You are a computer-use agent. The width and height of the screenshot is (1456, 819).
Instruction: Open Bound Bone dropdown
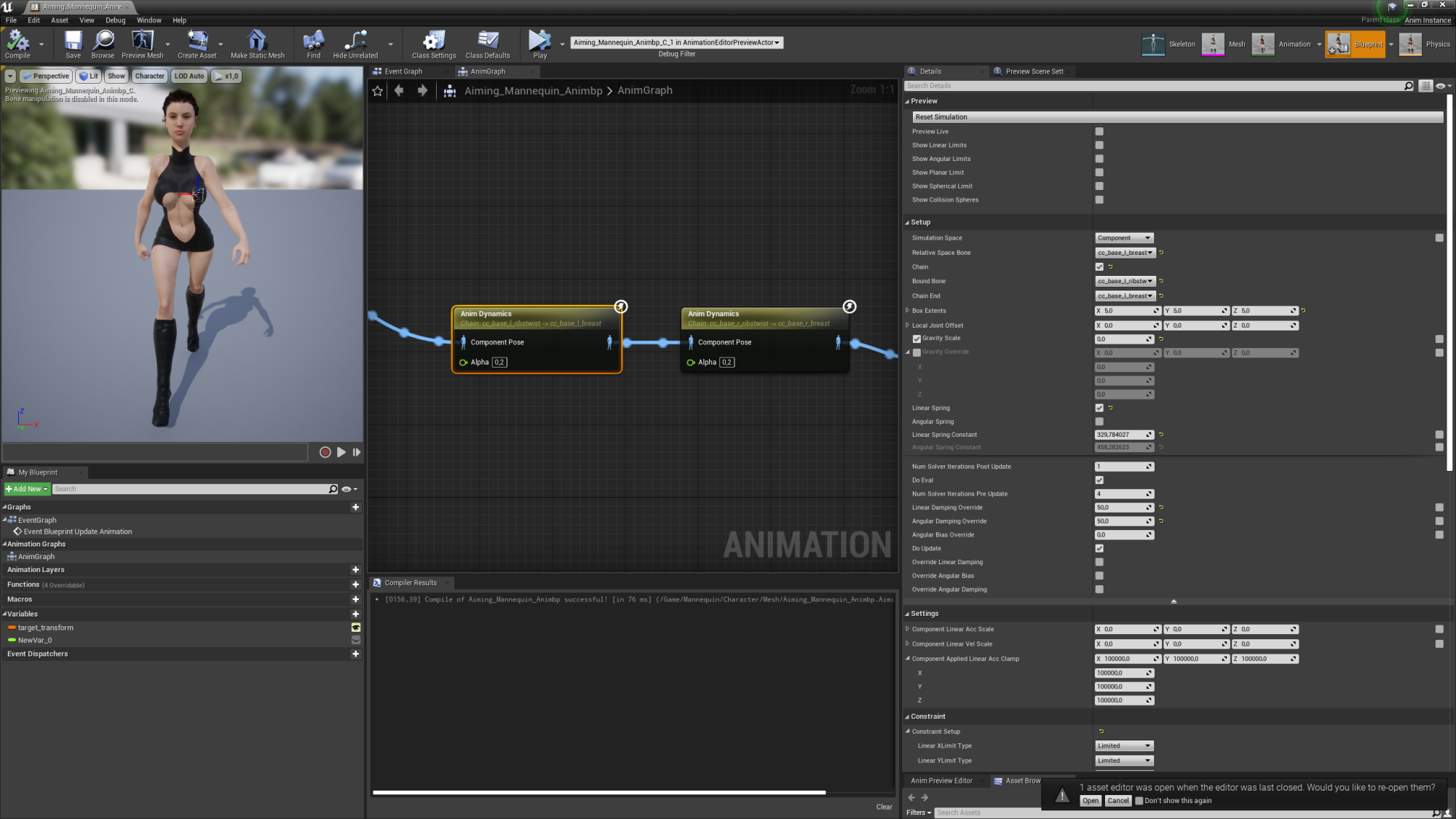point(1125,281)
